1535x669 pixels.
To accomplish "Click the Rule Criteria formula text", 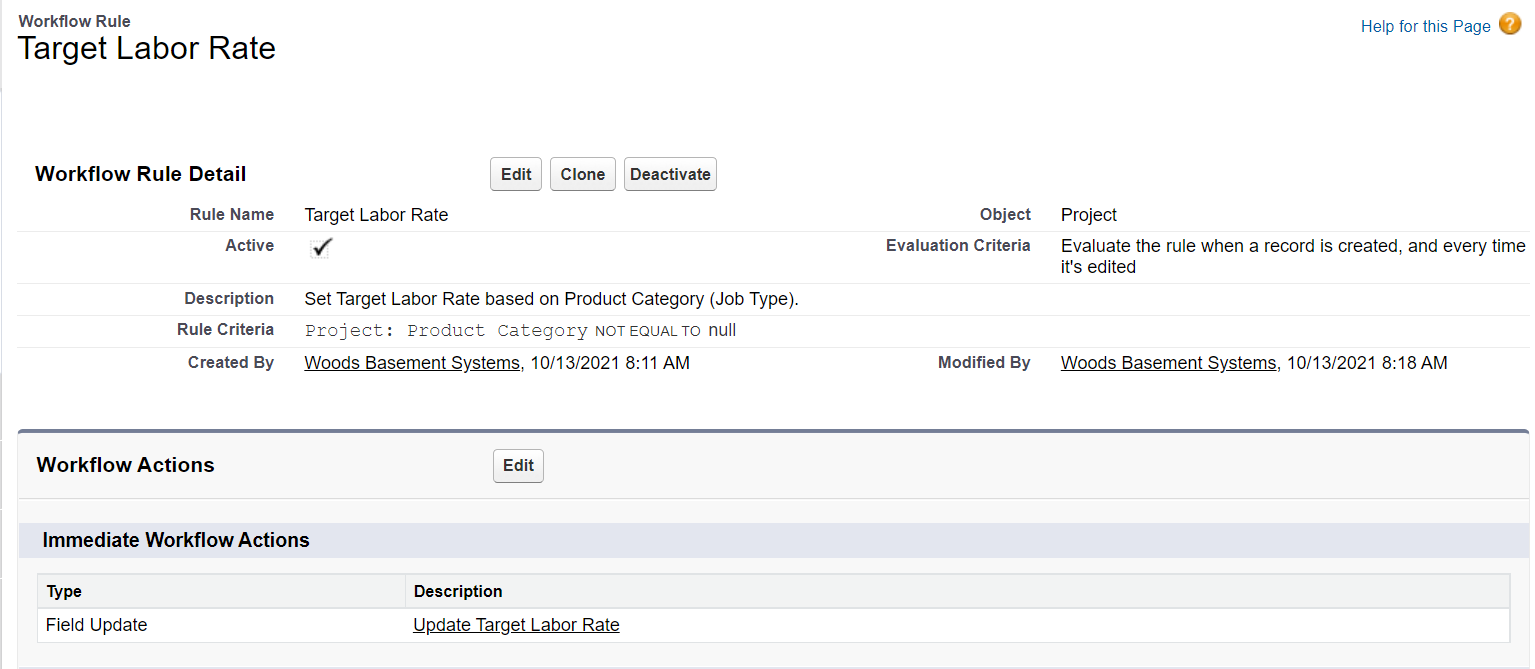I will [520, 331].
